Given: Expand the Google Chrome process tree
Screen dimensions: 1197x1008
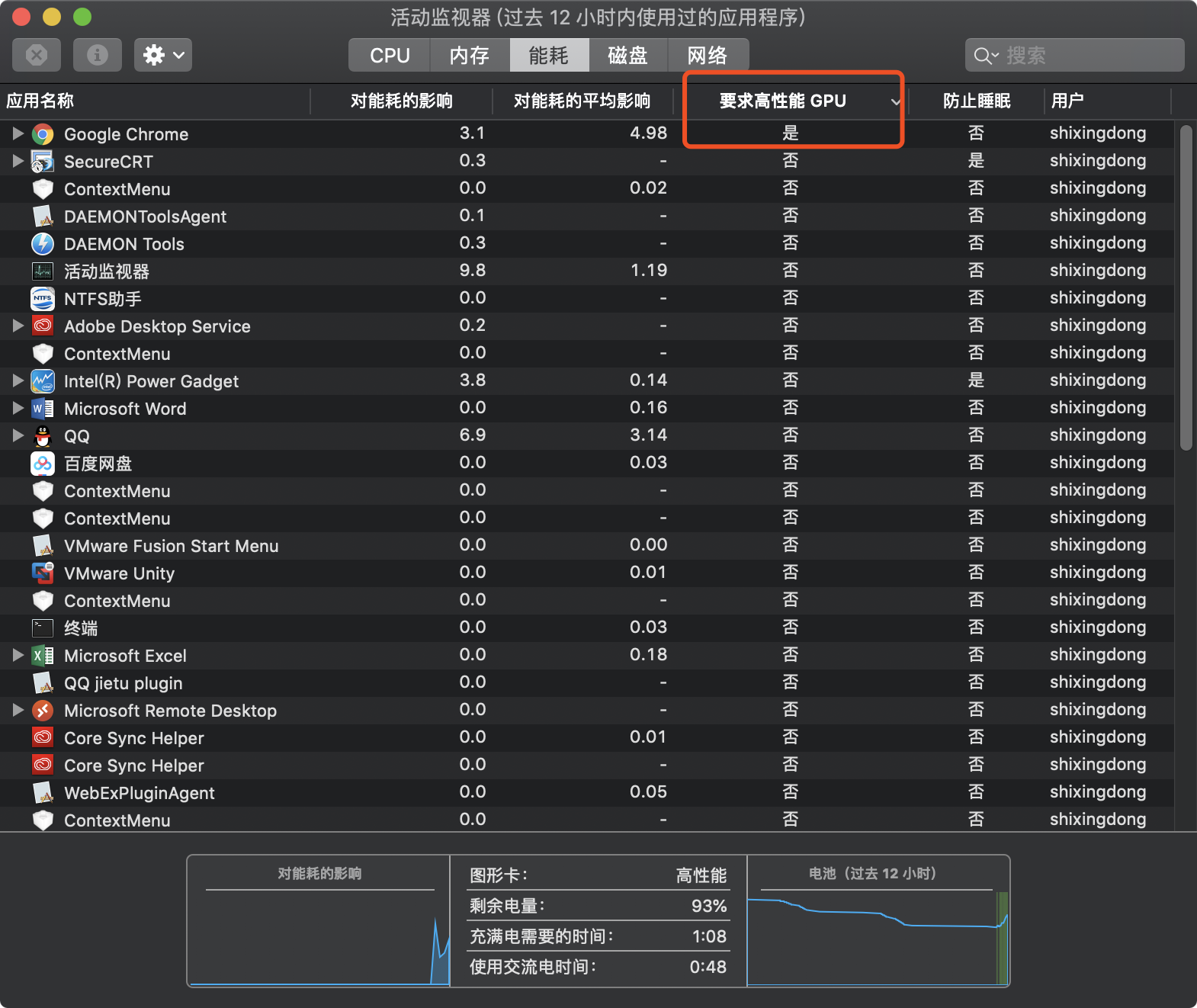Looking at the screenshot, I should [18, 134].
